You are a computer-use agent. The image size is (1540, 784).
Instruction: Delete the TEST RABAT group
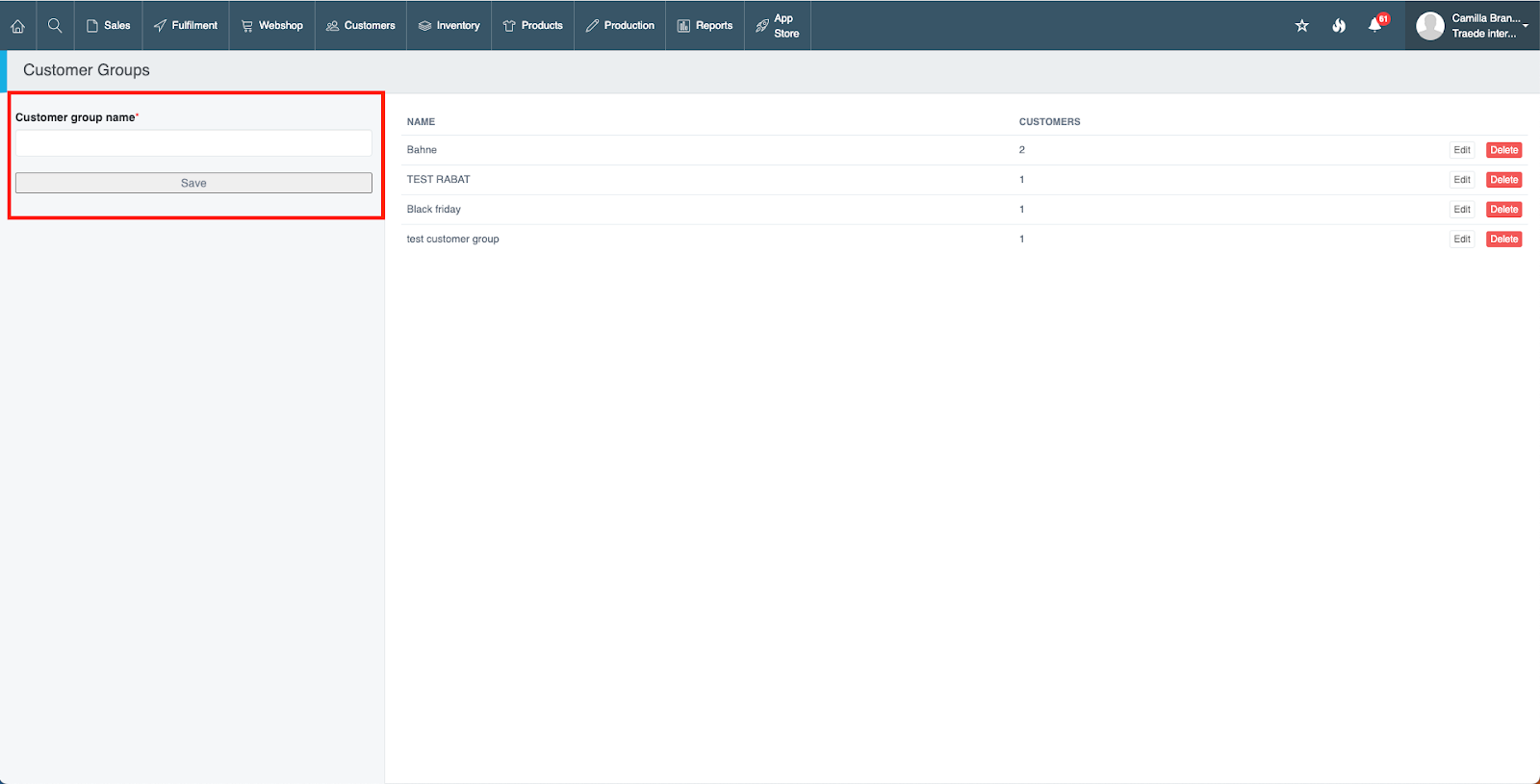[x=1503, y=180]
